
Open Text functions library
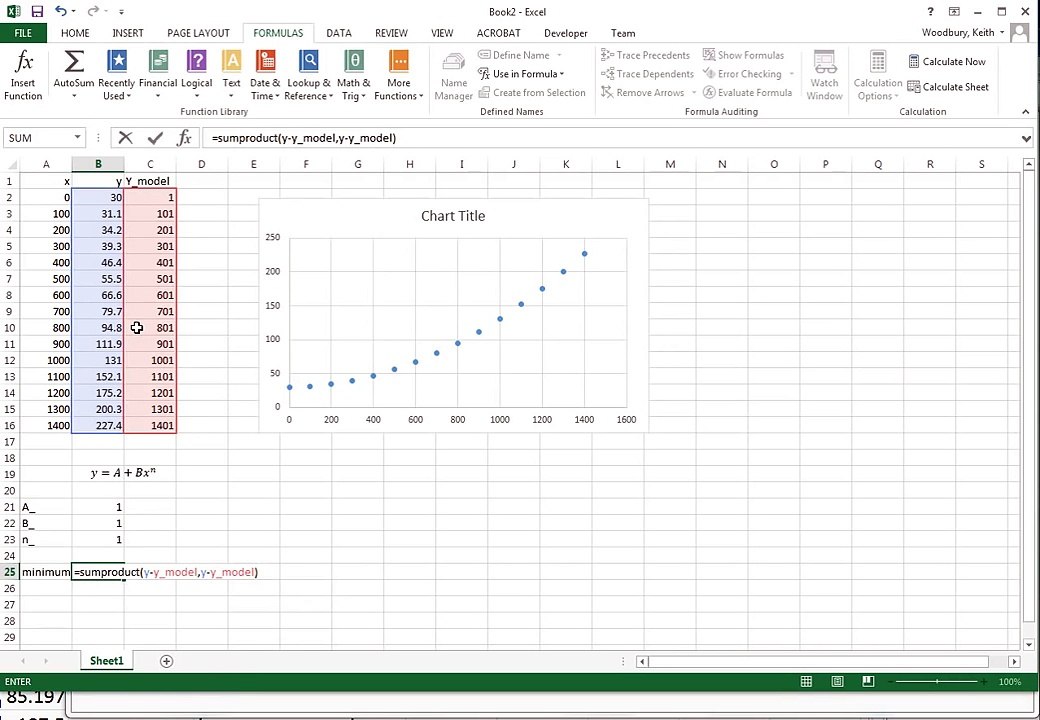(231, 75)
